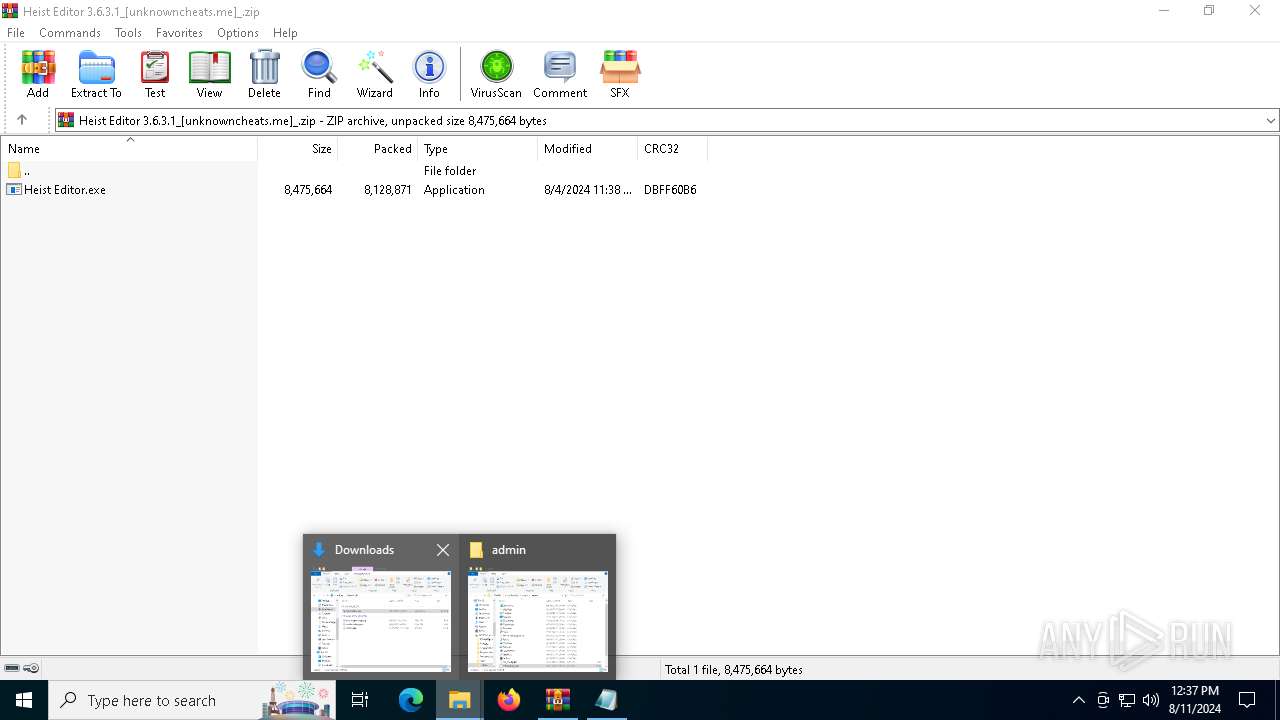Sort by CRC32 column header

[x=673, y=148]
